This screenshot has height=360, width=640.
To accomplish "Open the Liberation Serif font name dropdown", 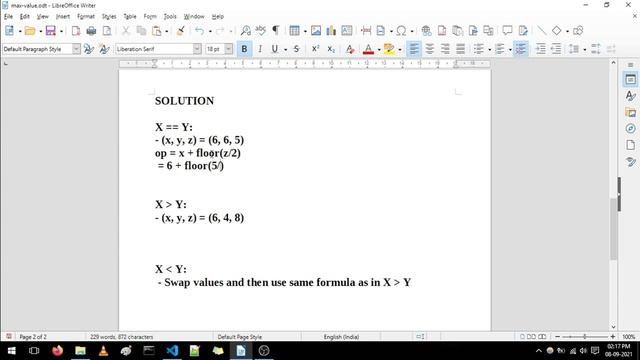I will click(197, 49).
